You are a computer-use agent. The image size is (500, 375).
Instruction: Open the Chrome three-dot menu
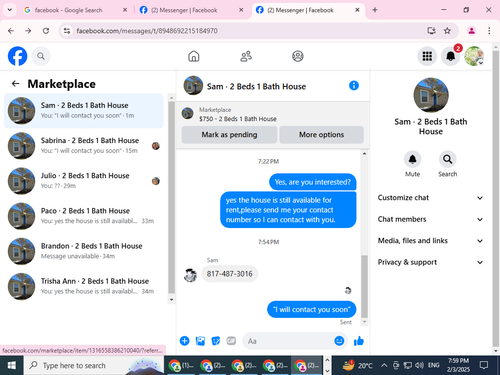[489, 31]
